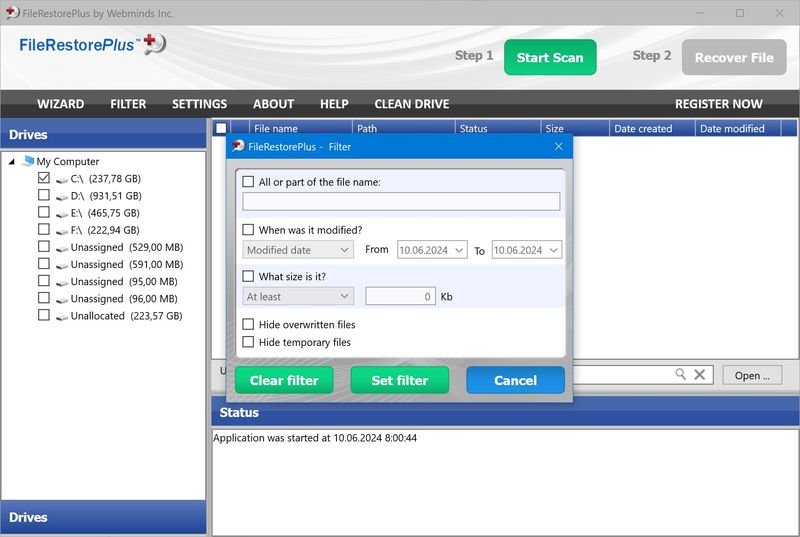Click the Clear filter button
The width and height of the screenshot is (800, 537).
[x=284, y=380]
